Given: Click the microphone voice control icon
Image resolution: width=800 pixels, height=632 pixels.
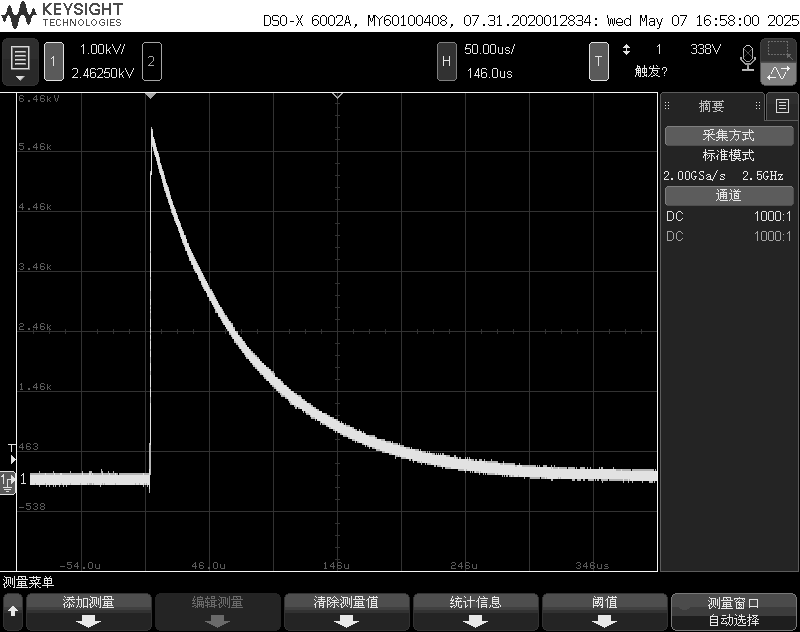Looking at the screenshot, I should 747,58.
